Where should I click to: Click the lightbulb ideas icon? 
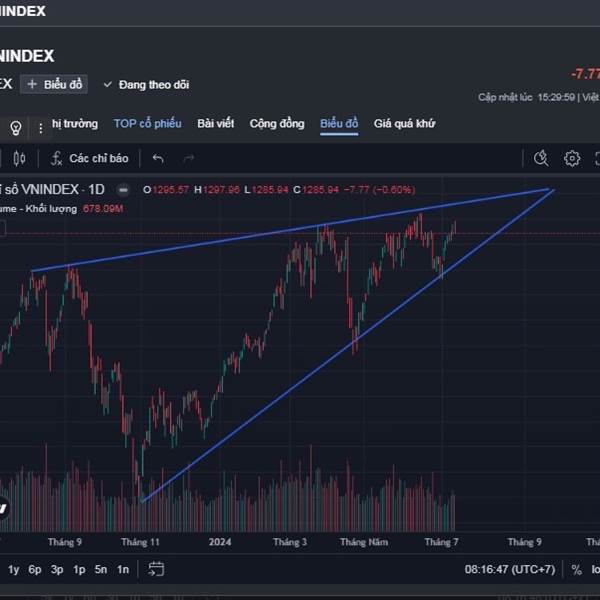15,127
